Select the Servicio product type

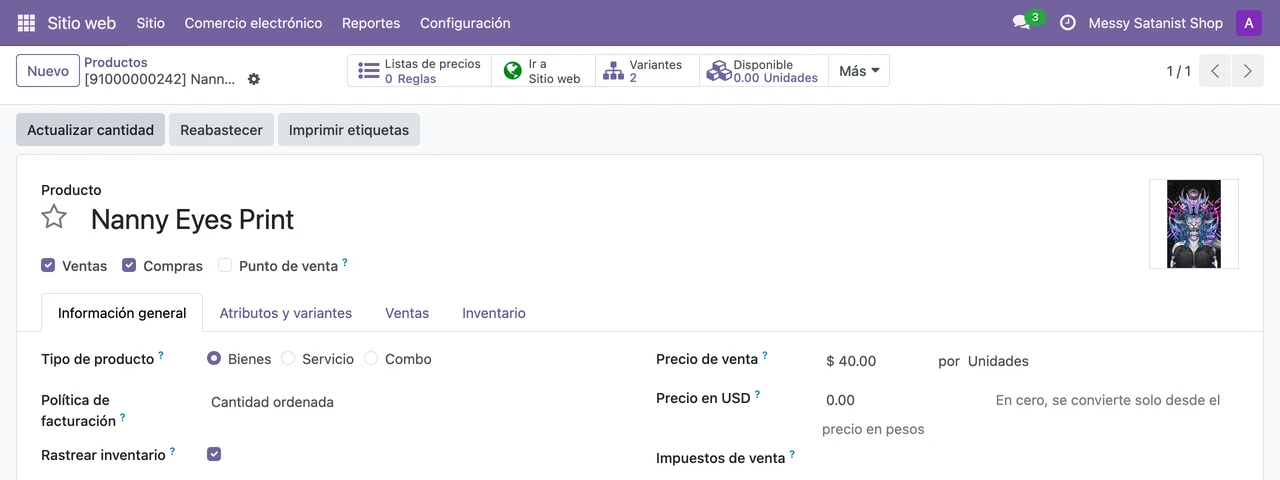pyautogui.click(x=288, y=358)
